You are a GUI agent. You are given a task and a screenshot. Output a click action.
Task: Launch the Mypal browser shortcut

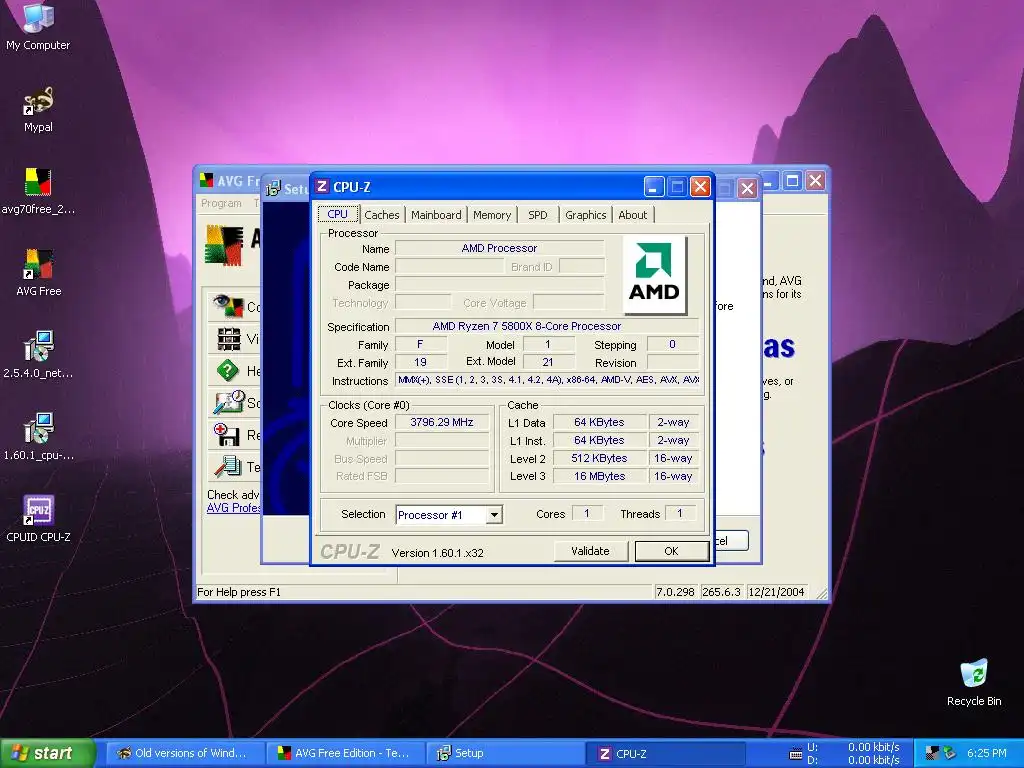point(38,109)
